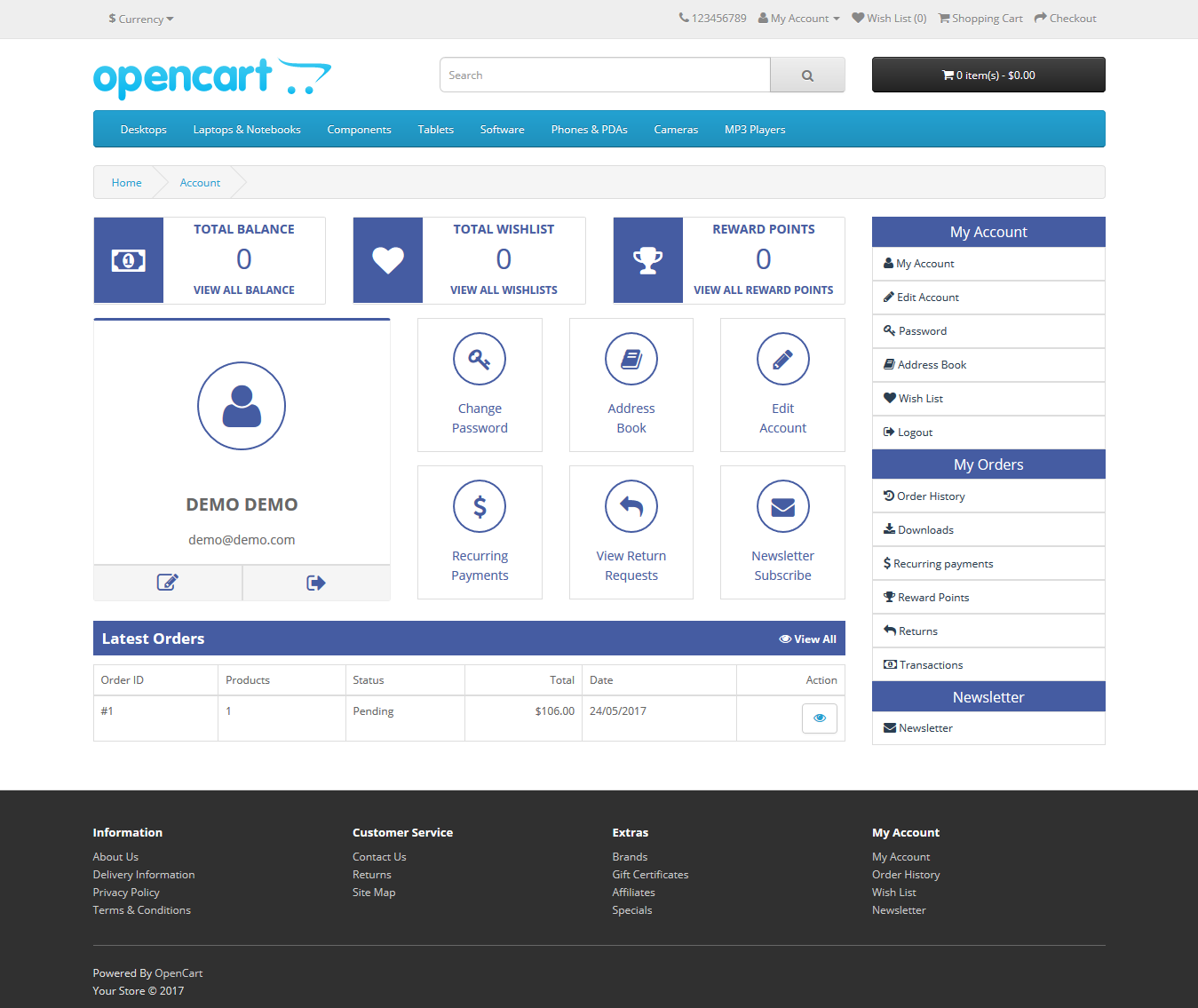This screenshot has width=1198, height=1008.
Task: View order #1 details eye button
Action: tap(819, 718)
